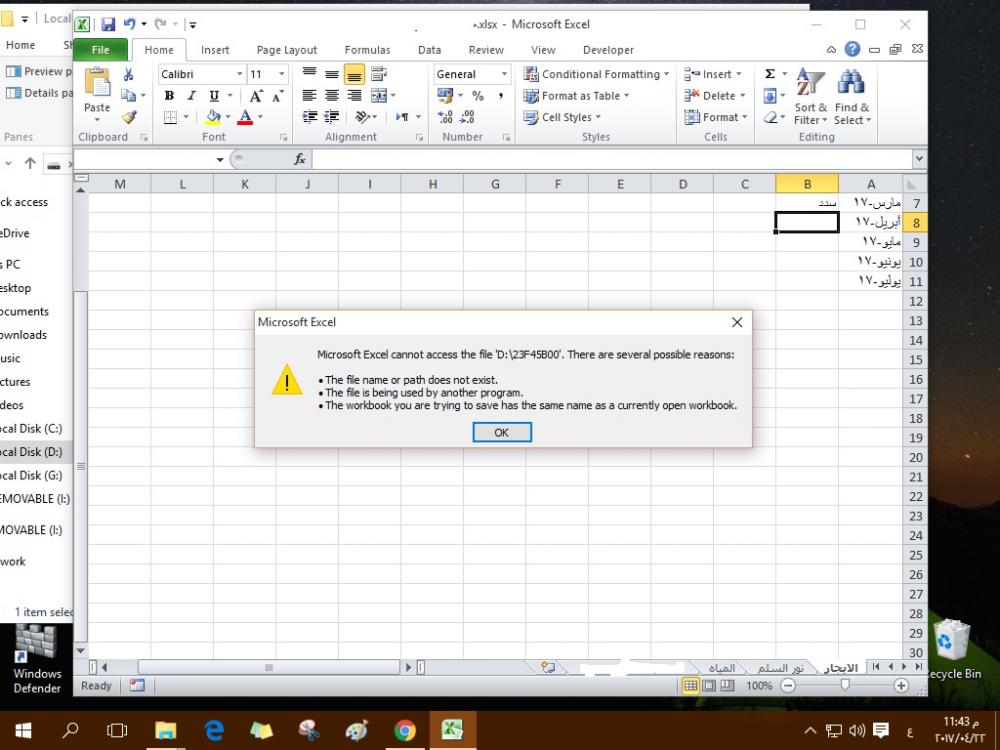Viewport: 1000px width, 750px height.
Task: Open Cell Styles dropdown
Action: click(562, 117)
